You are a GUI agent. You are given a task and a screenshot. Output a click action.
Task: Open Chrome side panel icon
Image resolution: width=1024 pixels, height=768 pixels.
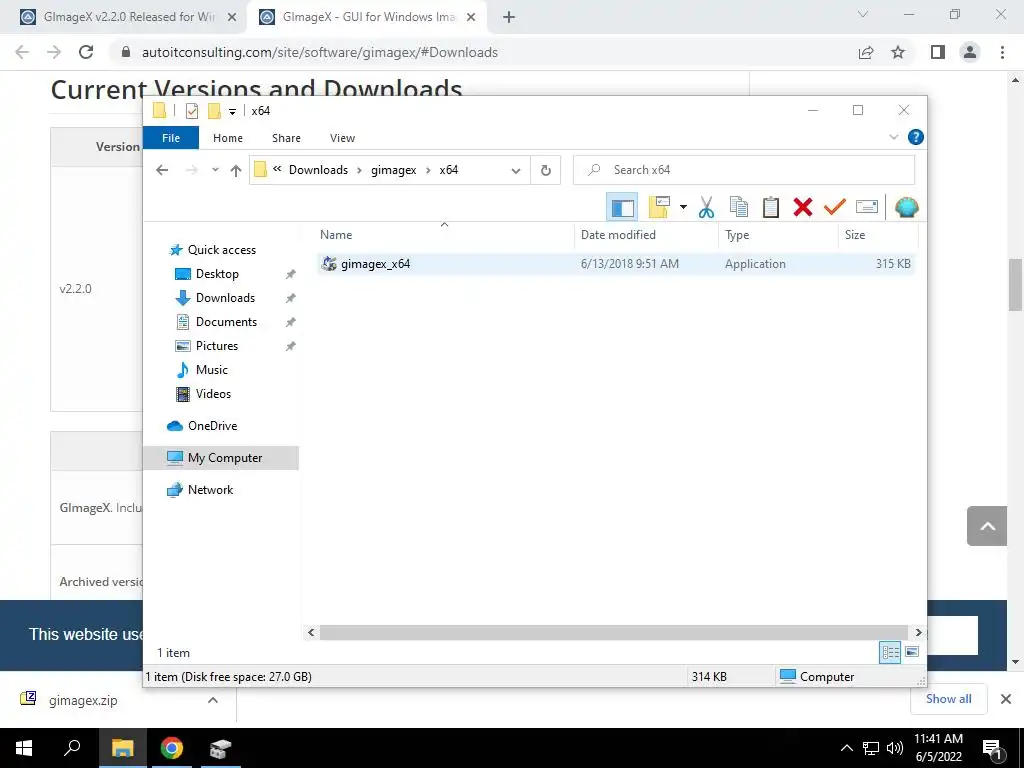pyautogui.click(x=938, y=52)
